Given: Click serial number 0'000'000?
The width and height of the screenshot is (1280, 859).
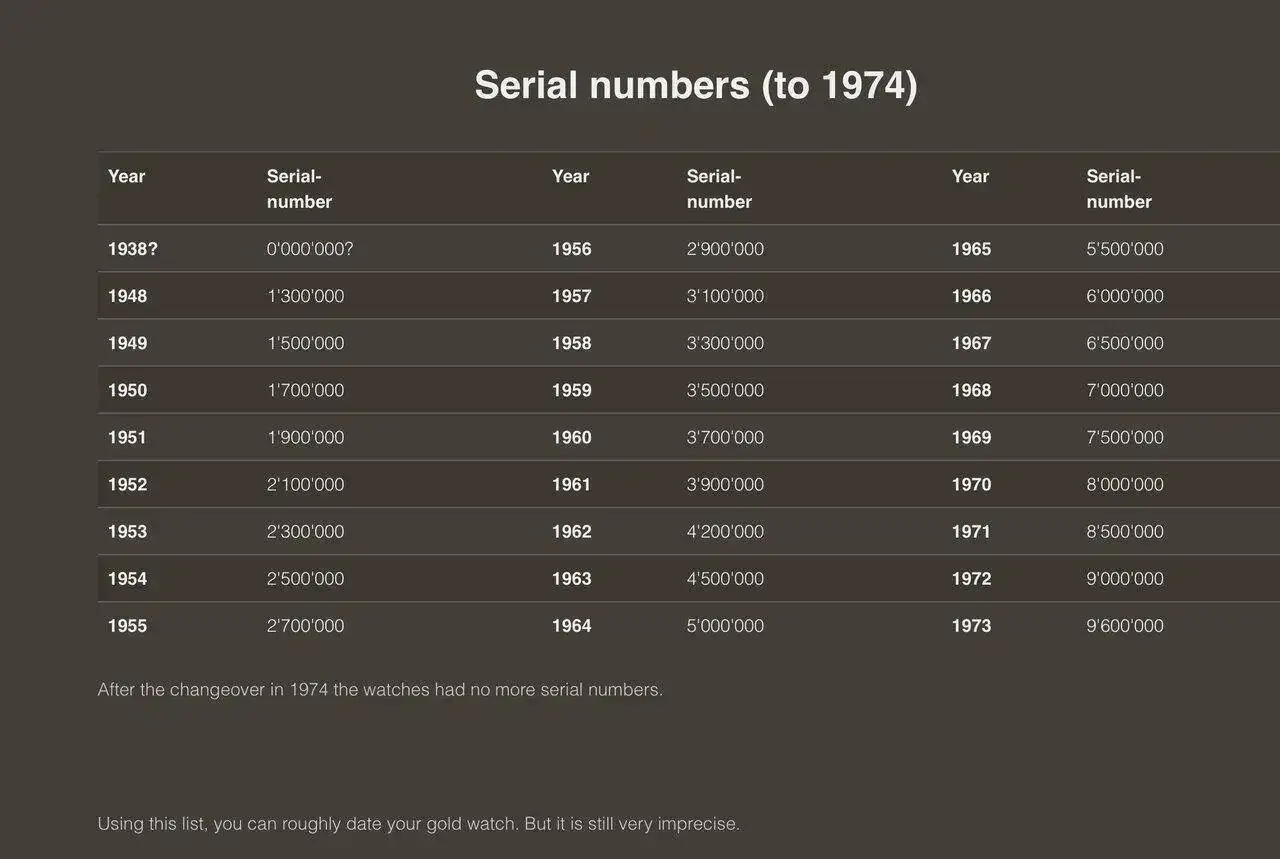Looking at the screenshot, I should 310,249.
